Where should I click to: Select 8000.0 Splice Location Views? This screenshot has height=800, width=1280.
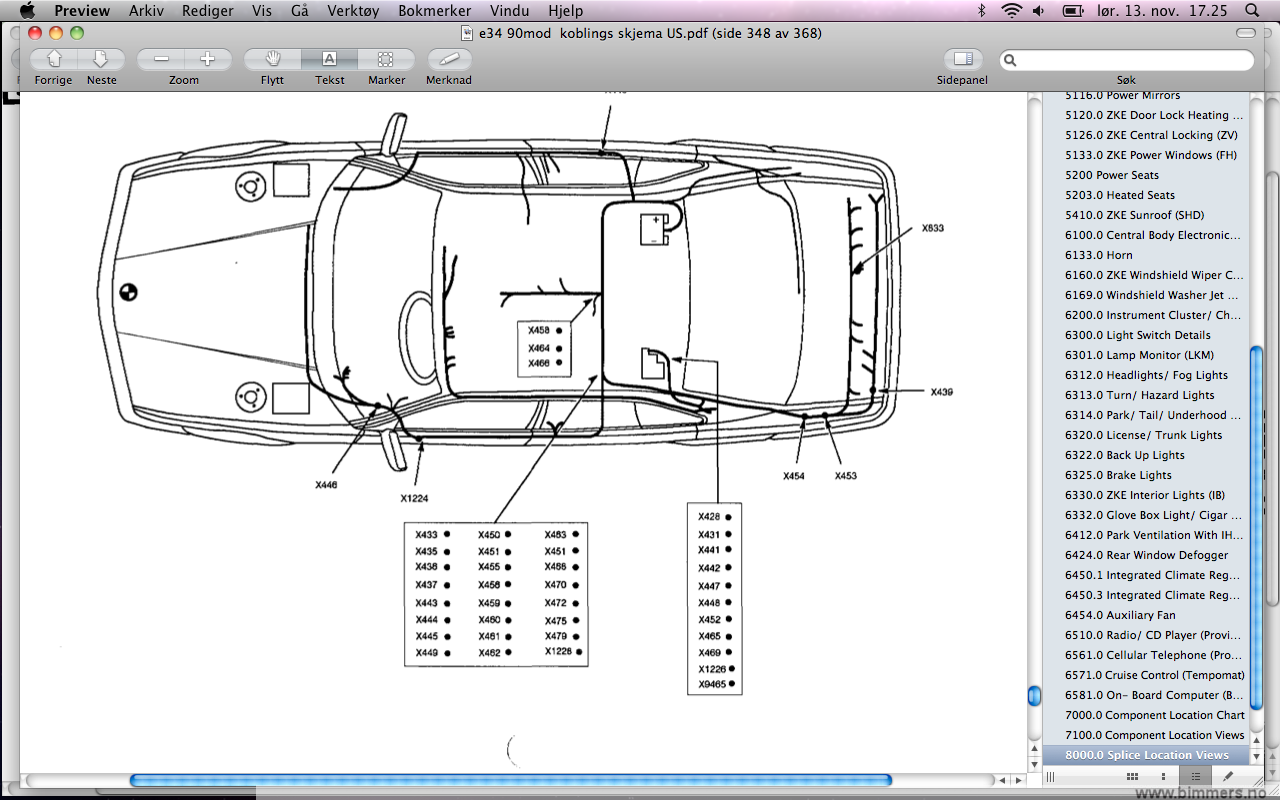pos(1147,755)
